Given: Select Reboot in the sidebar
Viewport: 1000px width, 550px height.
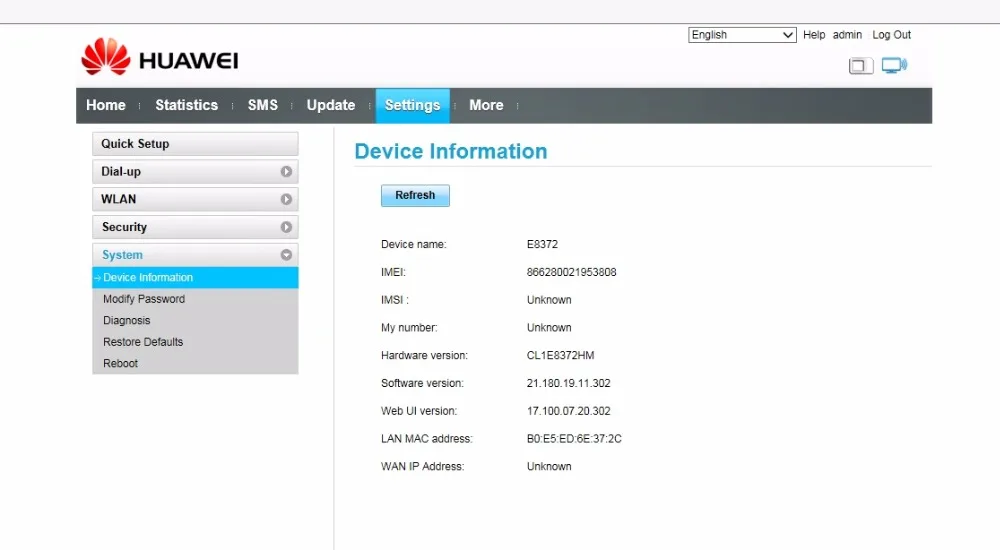Looking at the screenshot, I should pyautogui.click(x=121, y=364).
